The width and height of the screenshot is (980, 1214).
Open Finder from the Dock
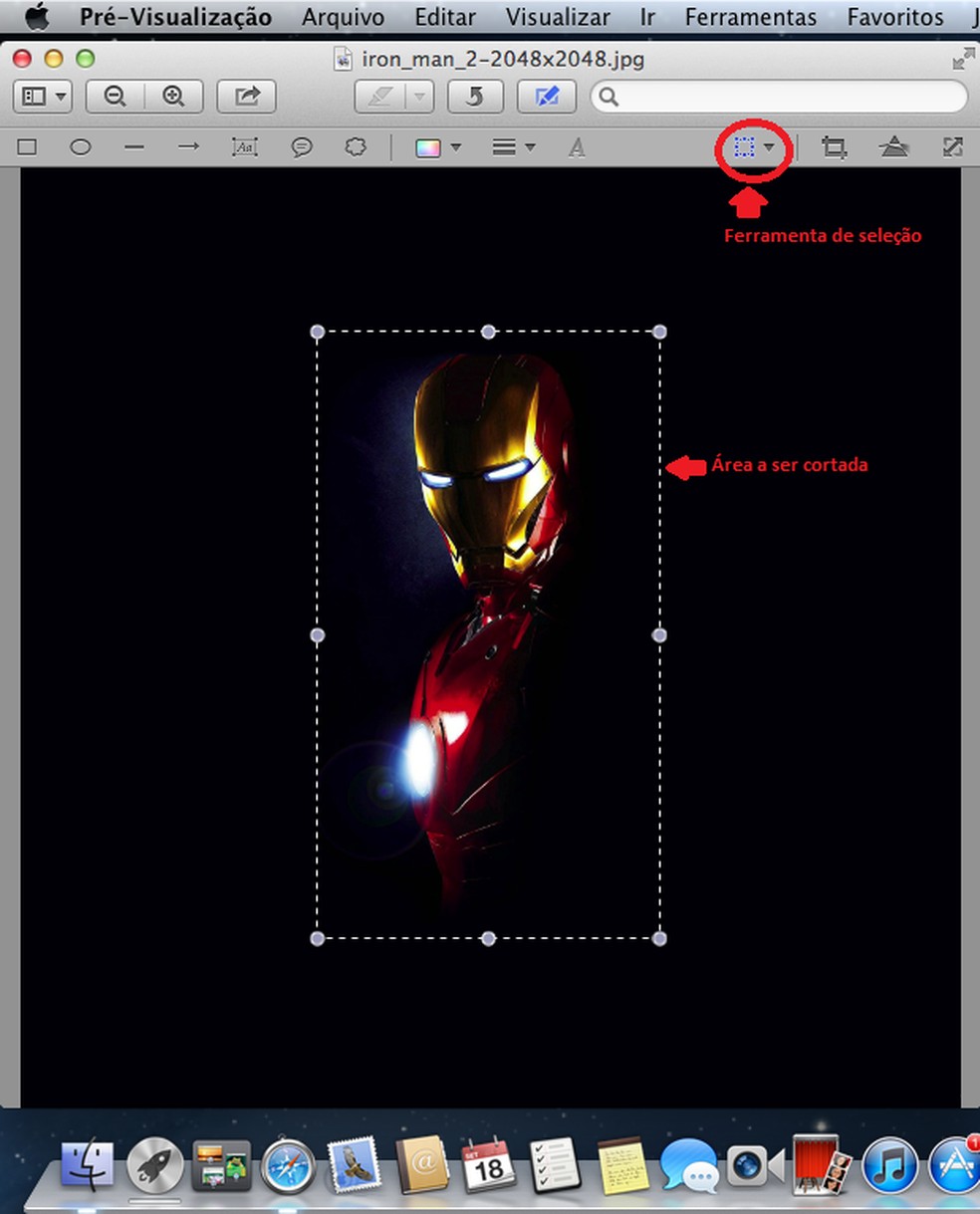88,1165
